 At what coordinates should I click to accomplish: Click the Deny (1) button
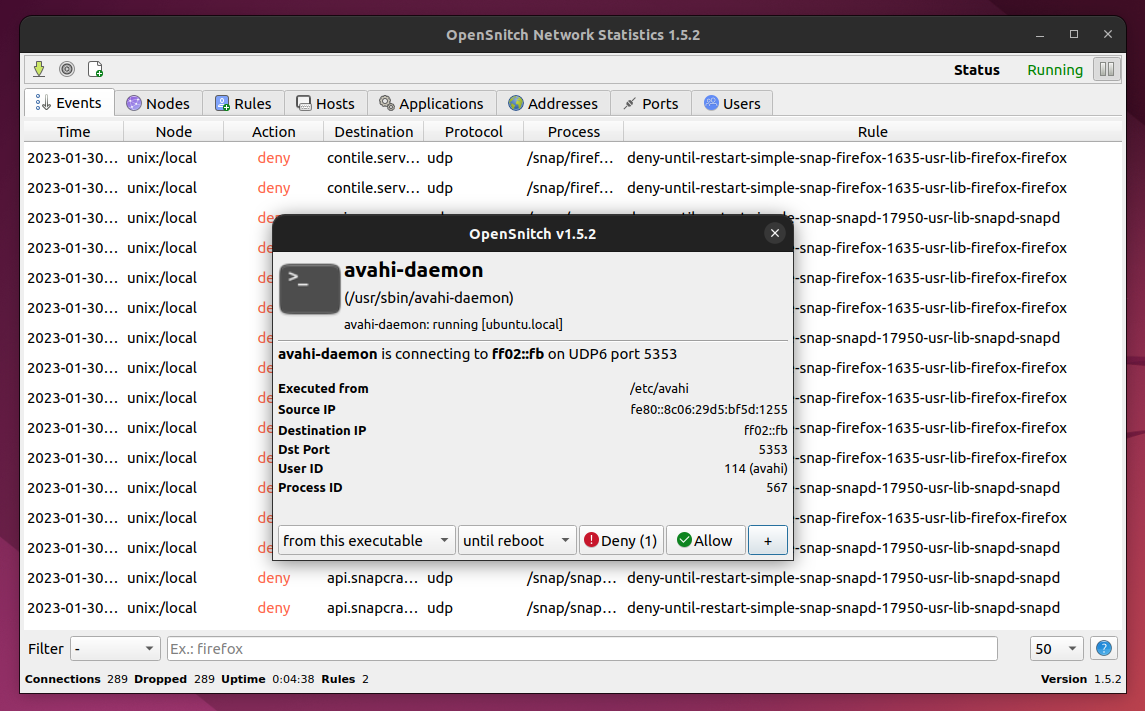tap(621, 540)
